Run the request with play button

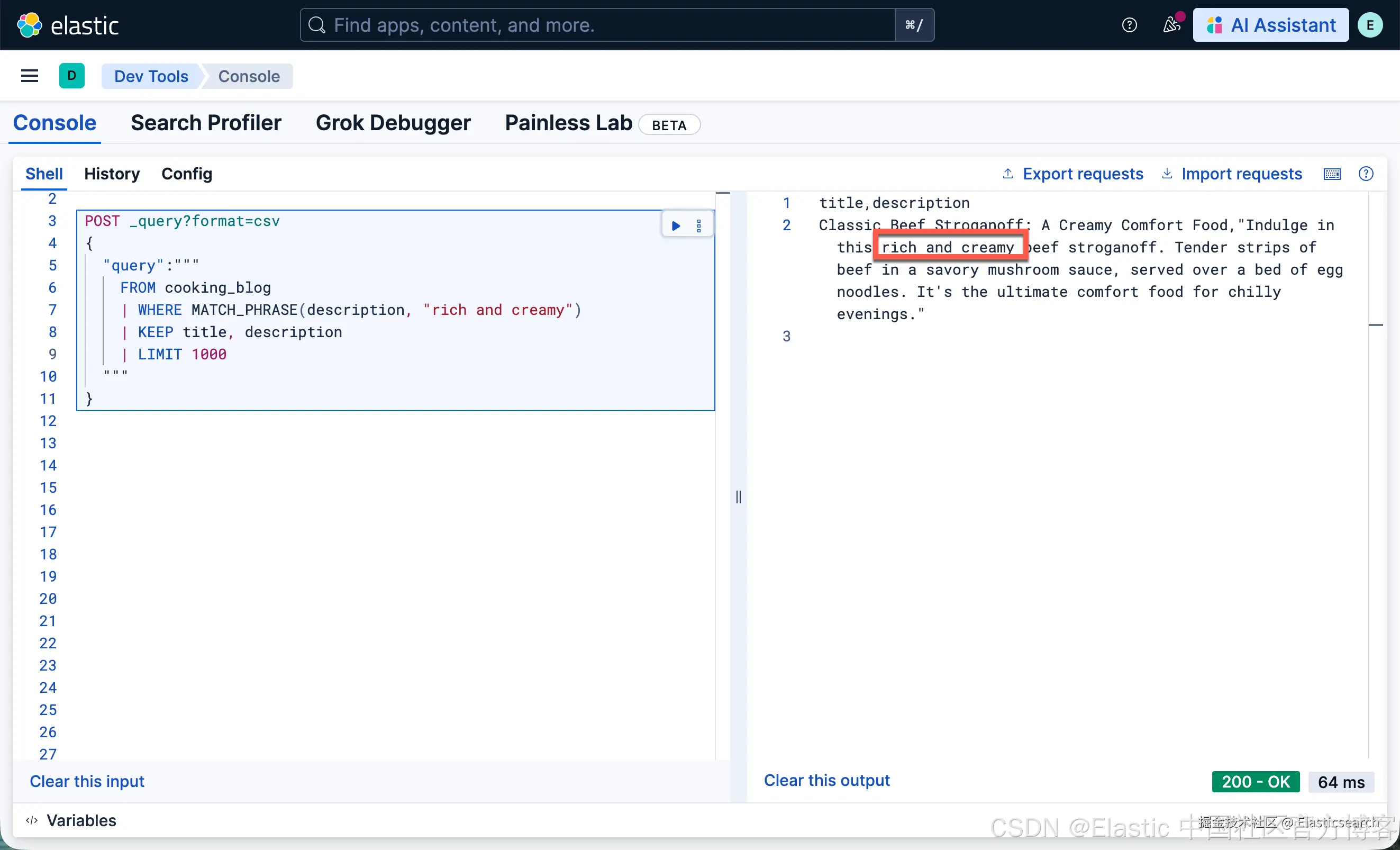pyautogui.click(x=676, y=225)
